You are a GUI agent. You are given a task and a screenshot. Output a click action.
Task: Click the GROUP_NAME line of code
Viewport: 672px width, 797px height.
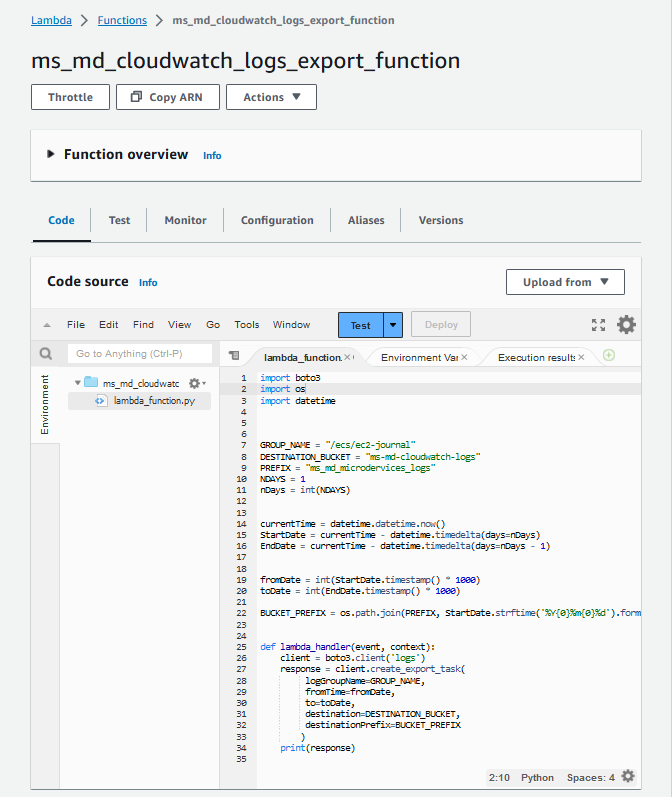pos(338,445)
